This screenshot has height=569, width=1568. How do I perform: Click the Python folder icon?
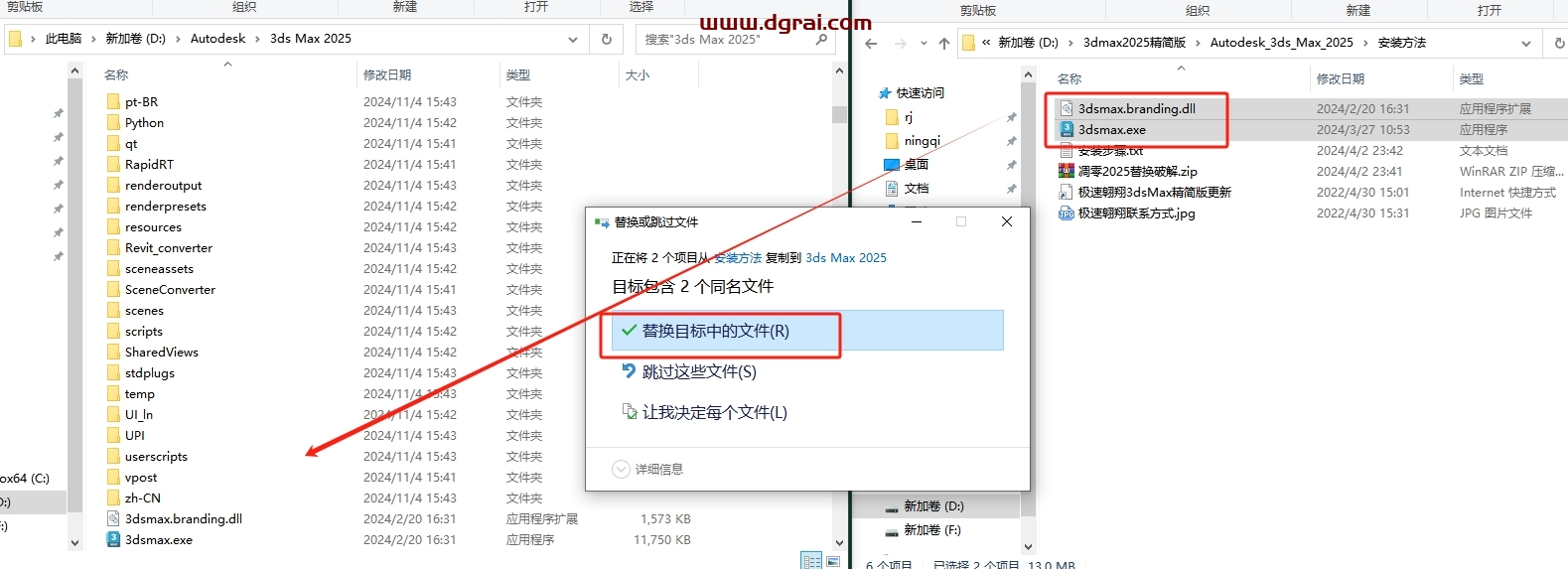[113, 122]
